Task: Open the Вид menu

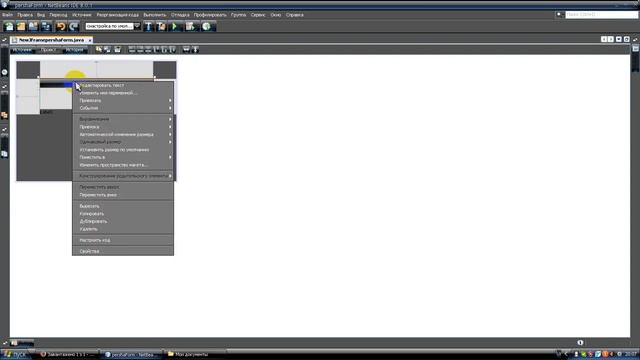Action: click(x=41, y=15)
